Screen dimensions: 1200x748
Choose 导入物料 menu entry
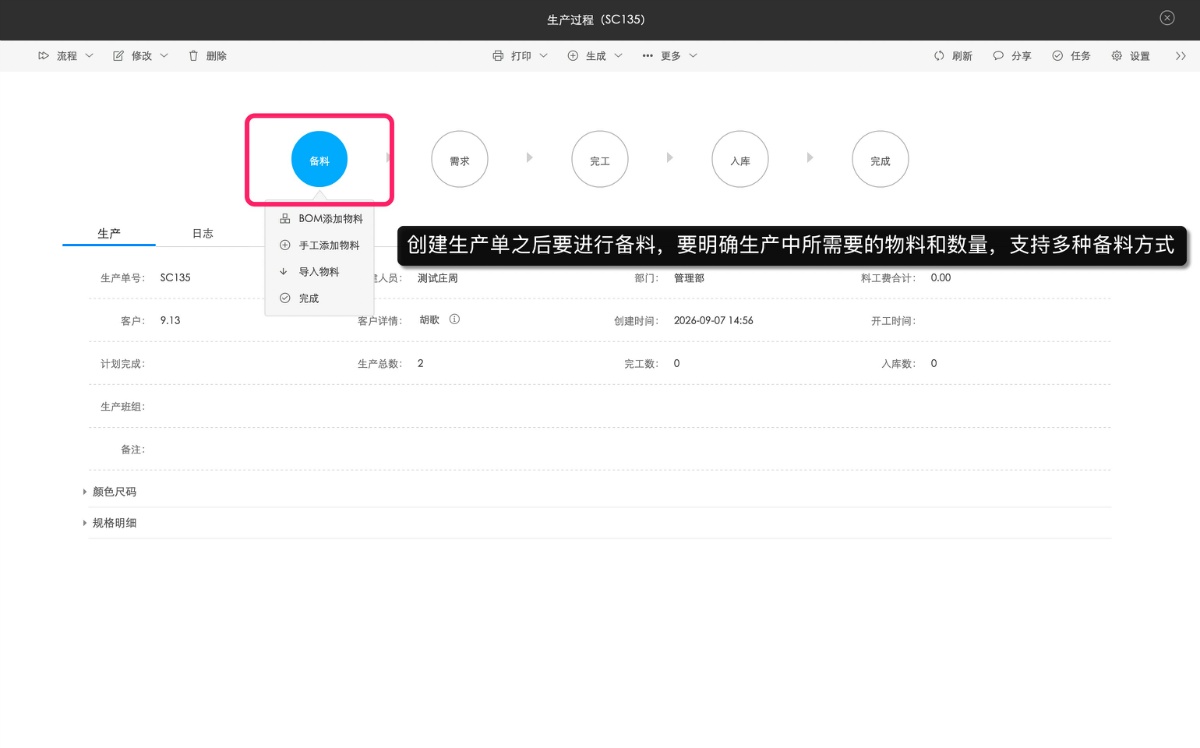(x=319, y=271)
